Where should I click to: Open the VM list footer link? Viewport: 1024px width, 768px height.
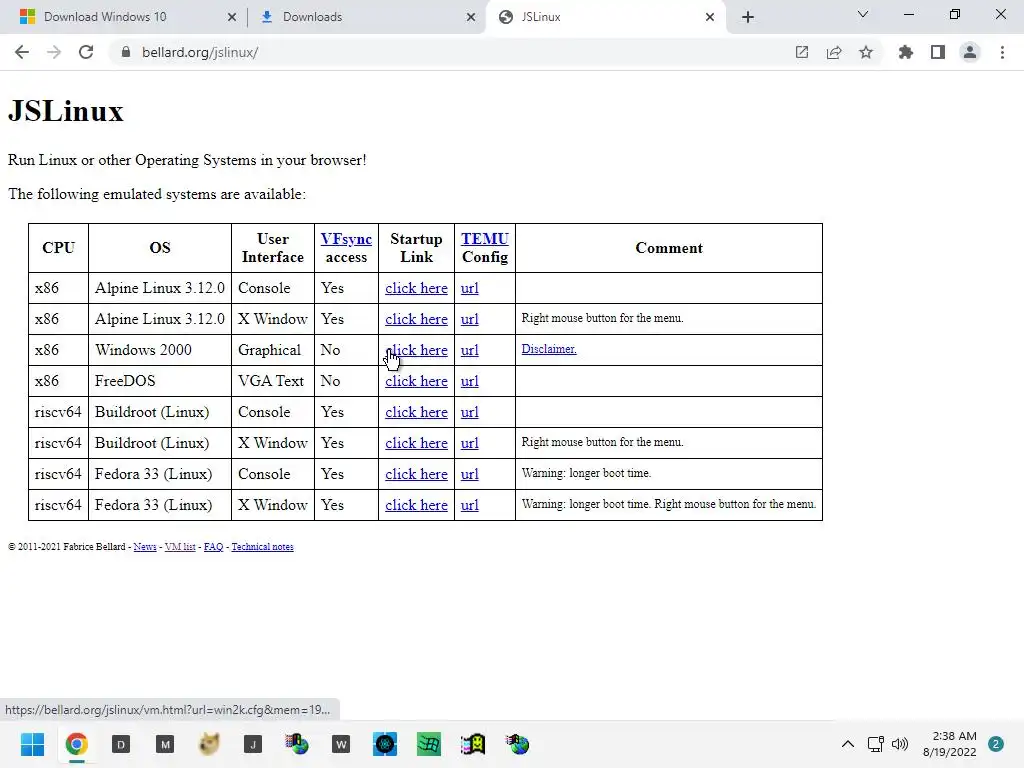click(x=180, y=547)
